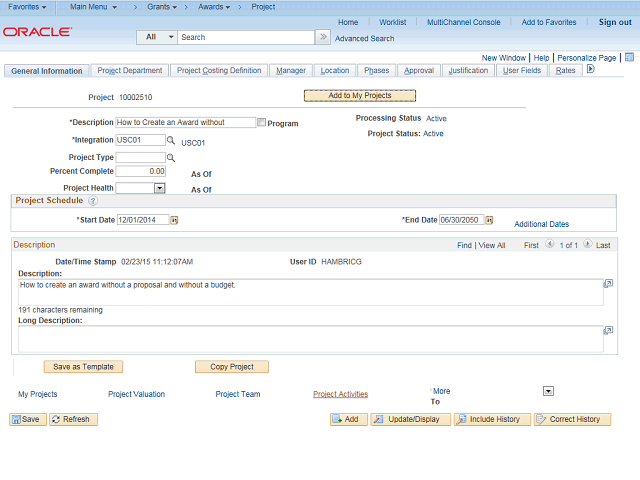Click the Project Schedule help icon
This screenshot has width=640, height=480.
93,201
